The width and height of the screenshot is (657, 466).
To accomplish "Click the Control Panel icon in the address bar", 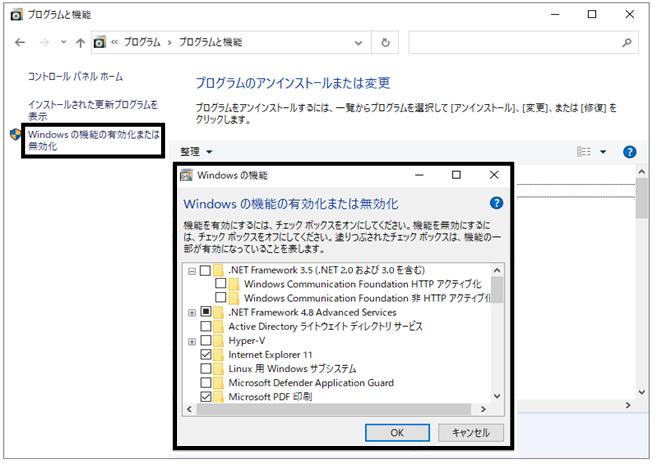I will (100, 42).
